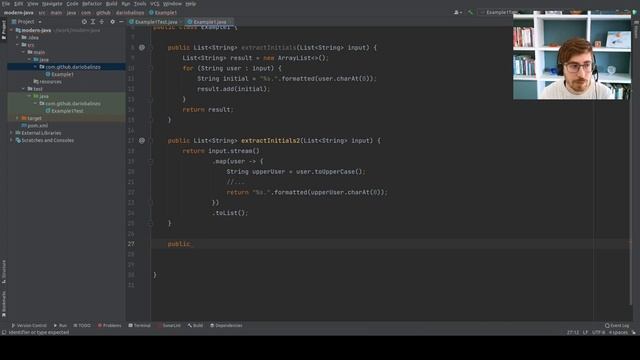Click the collapse all icon in Project panel header
Image resolution: width=640 pixels, height=360 pixels.
point(102,22)
